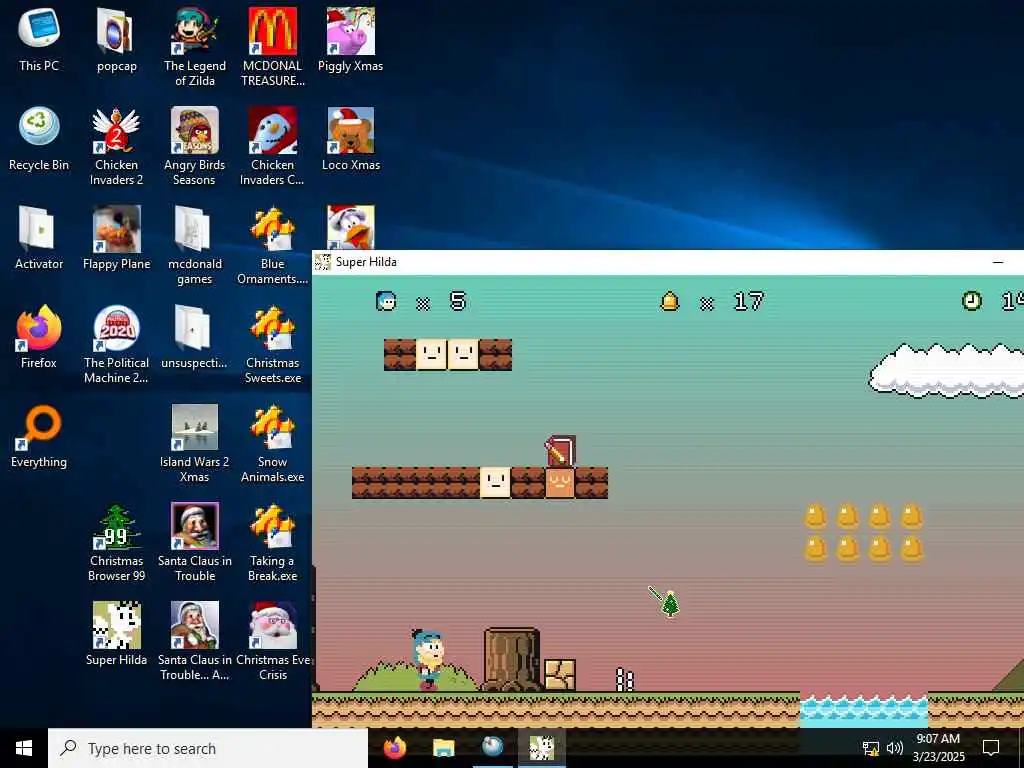Viewport: 1024px width, 768px height.
Task: Click the Super Hilda title bar icon
Action: [x=323, y=262]
